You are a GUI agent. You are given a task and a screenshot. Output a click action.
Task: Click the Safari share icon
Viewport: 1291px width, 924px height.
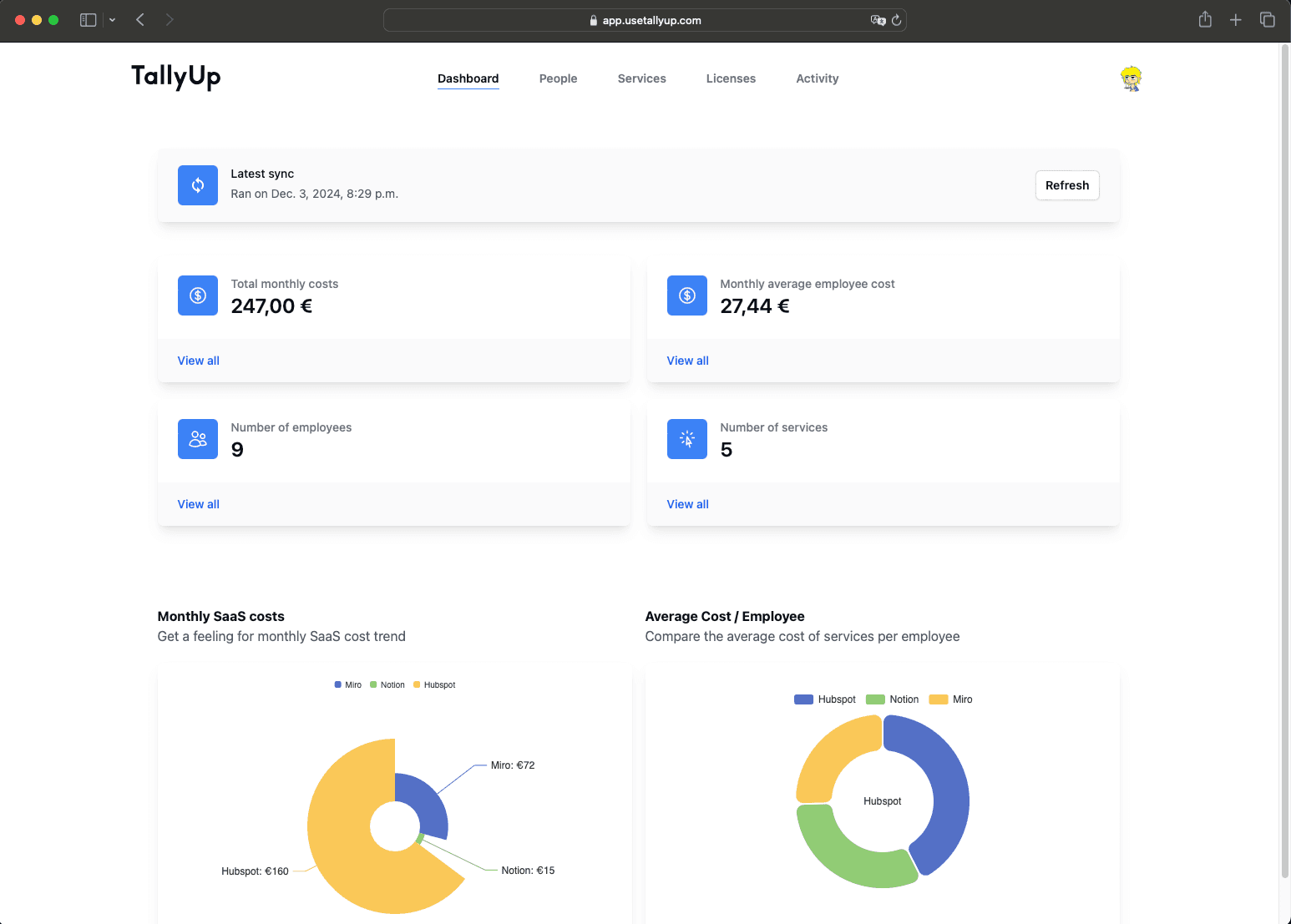tap(1204, 20)
